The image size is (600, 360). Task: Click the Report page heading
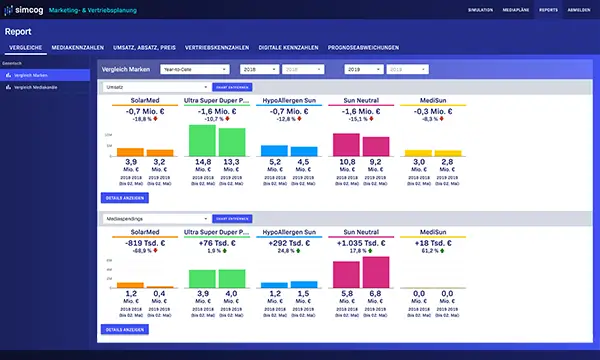pyautogui.click(x=18, y=32)
